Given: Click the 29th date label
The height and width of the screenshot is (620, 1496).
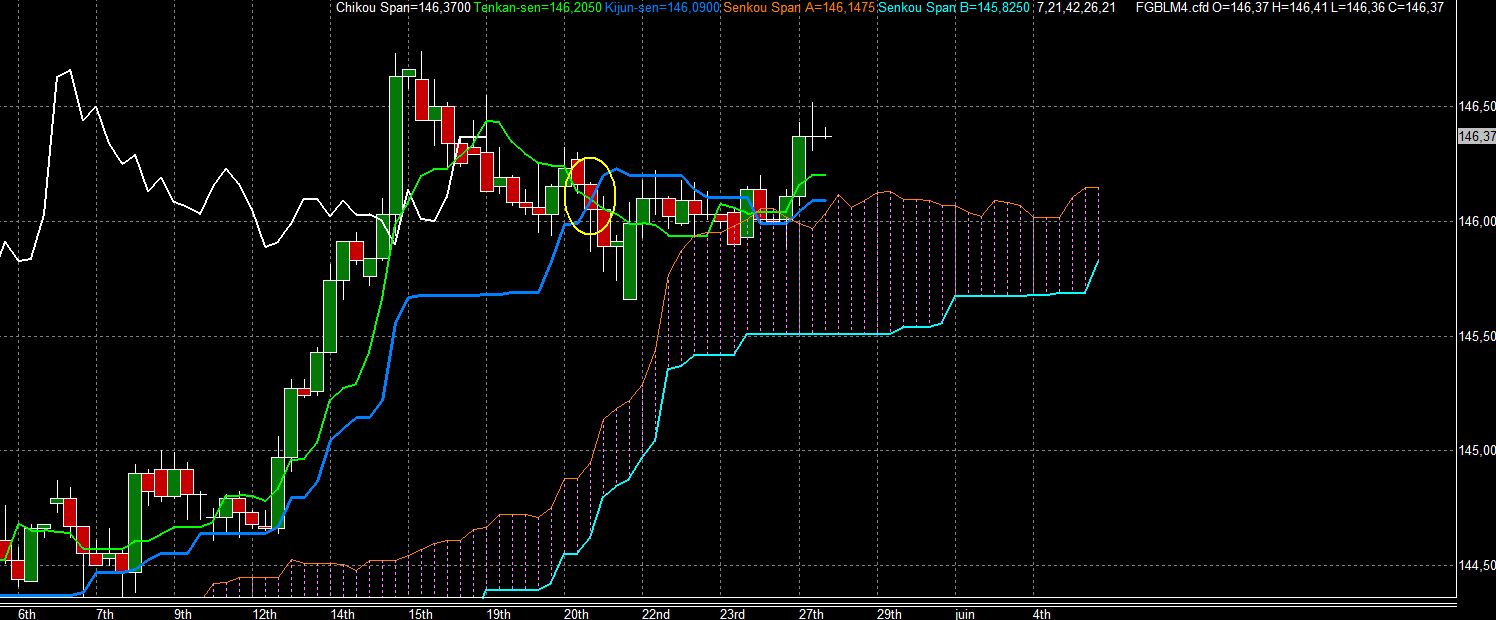Looking at the screenshot, I should [x=889, y=613].
